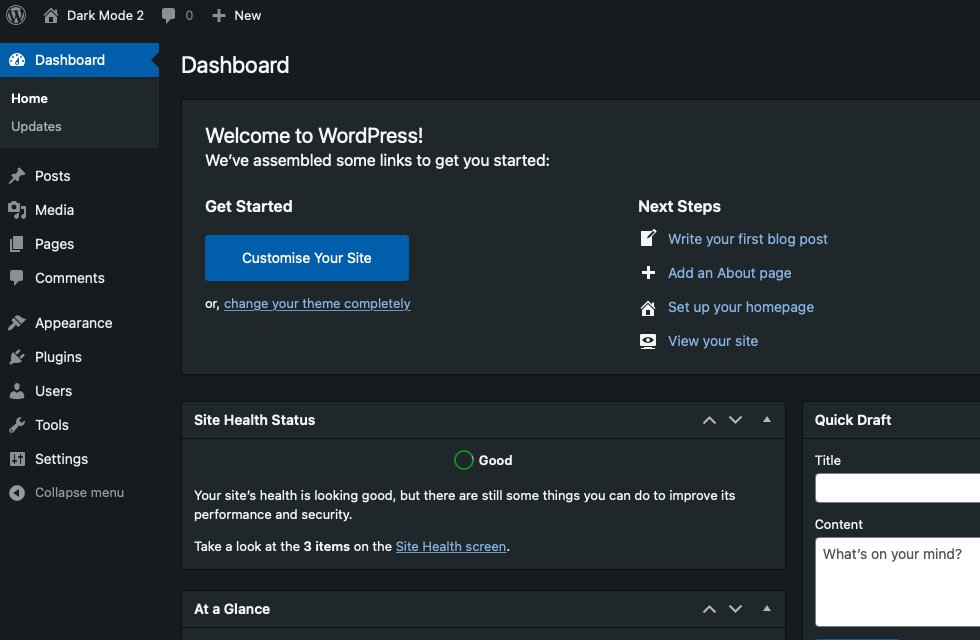Open the comments bubble icon in admin bar
The image size is (980, 640).
[x=168, y=16]
